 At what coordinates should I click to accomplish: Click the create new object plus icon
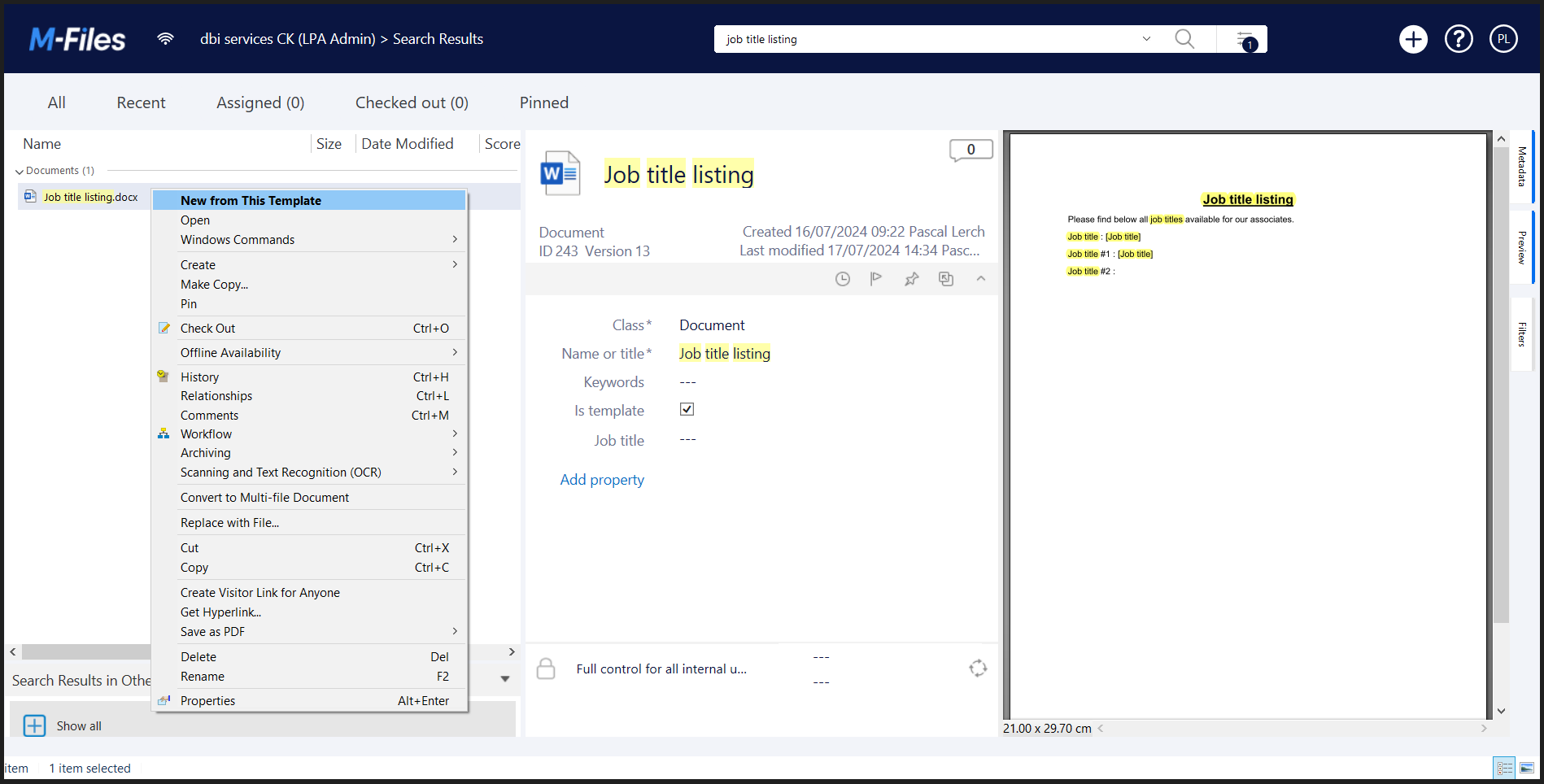point(1413,39)
